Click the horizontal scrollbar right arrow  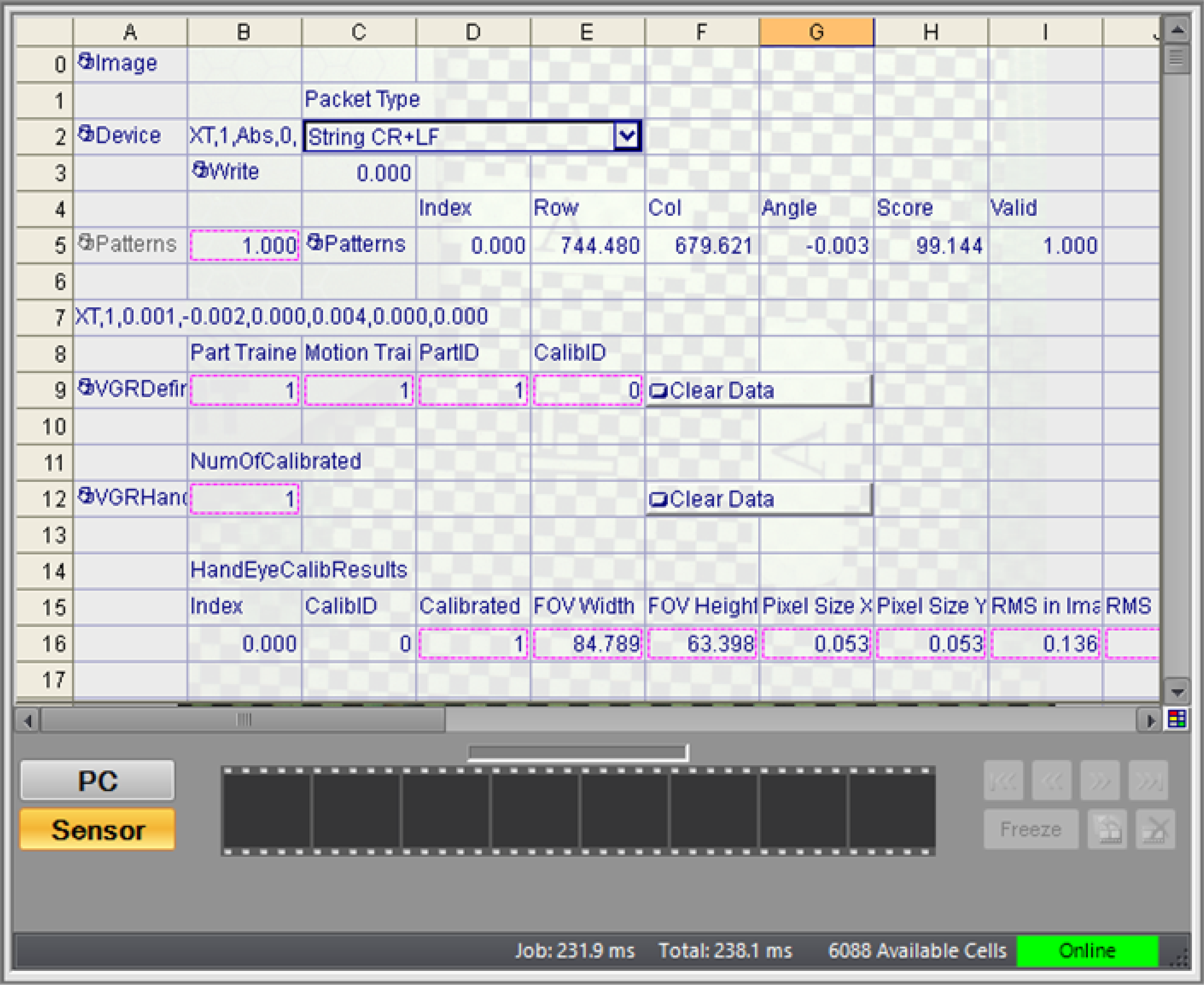[1150, 721]
